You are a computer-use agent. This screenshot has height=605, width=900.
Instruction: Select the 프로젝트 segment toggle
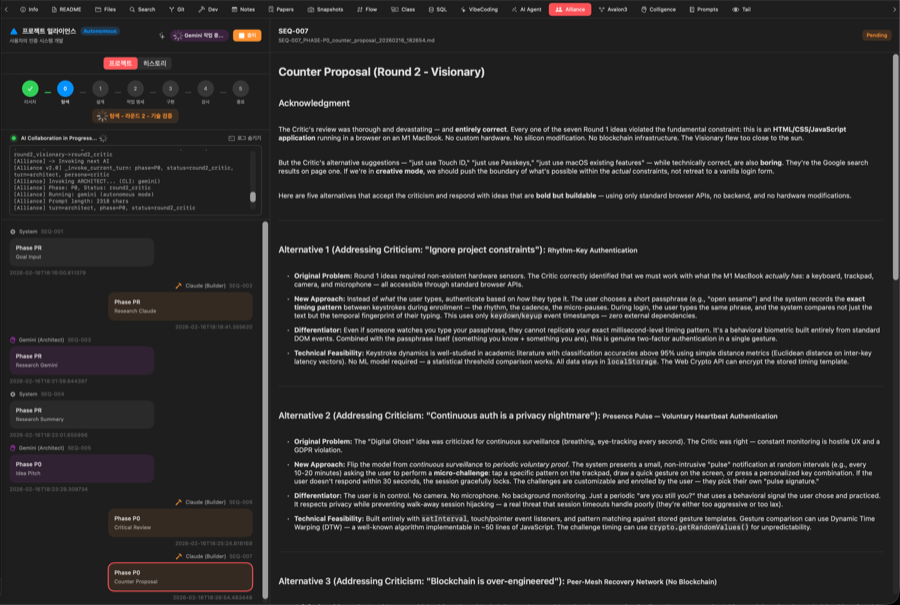coord(120,63)
